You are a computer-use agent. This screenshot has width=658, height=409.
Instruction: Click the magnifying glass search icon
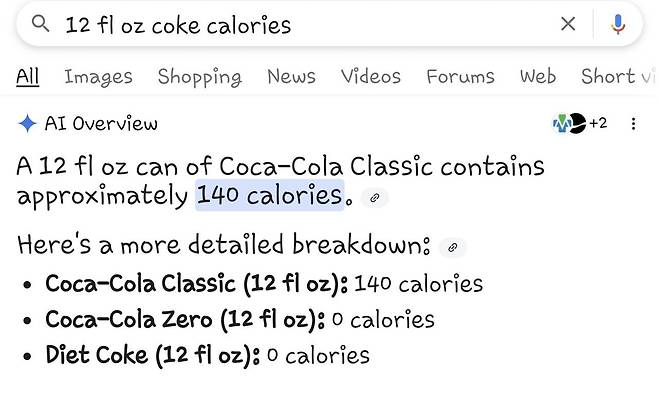41,24
